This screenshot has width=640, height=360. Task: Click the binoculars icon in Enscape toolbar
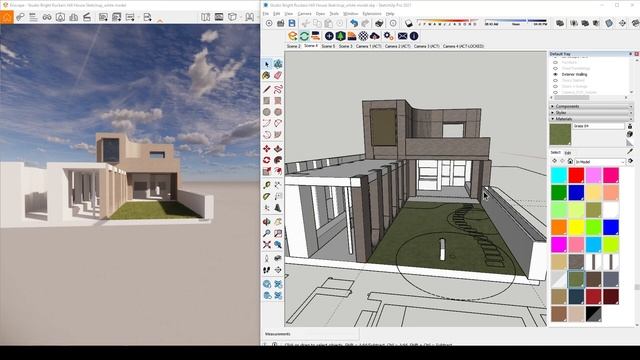point(47,17)
